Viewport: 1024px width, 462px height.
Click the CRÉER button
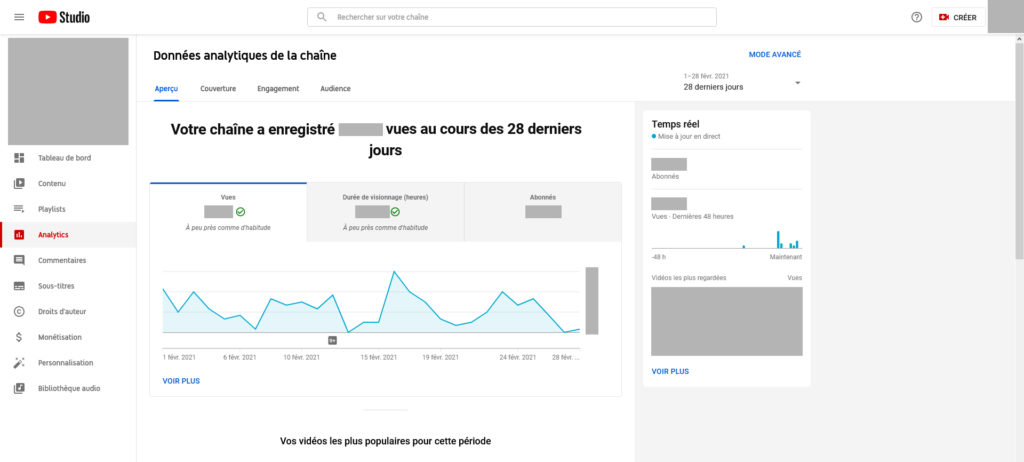pyautogui.click(x=958, y=17)
